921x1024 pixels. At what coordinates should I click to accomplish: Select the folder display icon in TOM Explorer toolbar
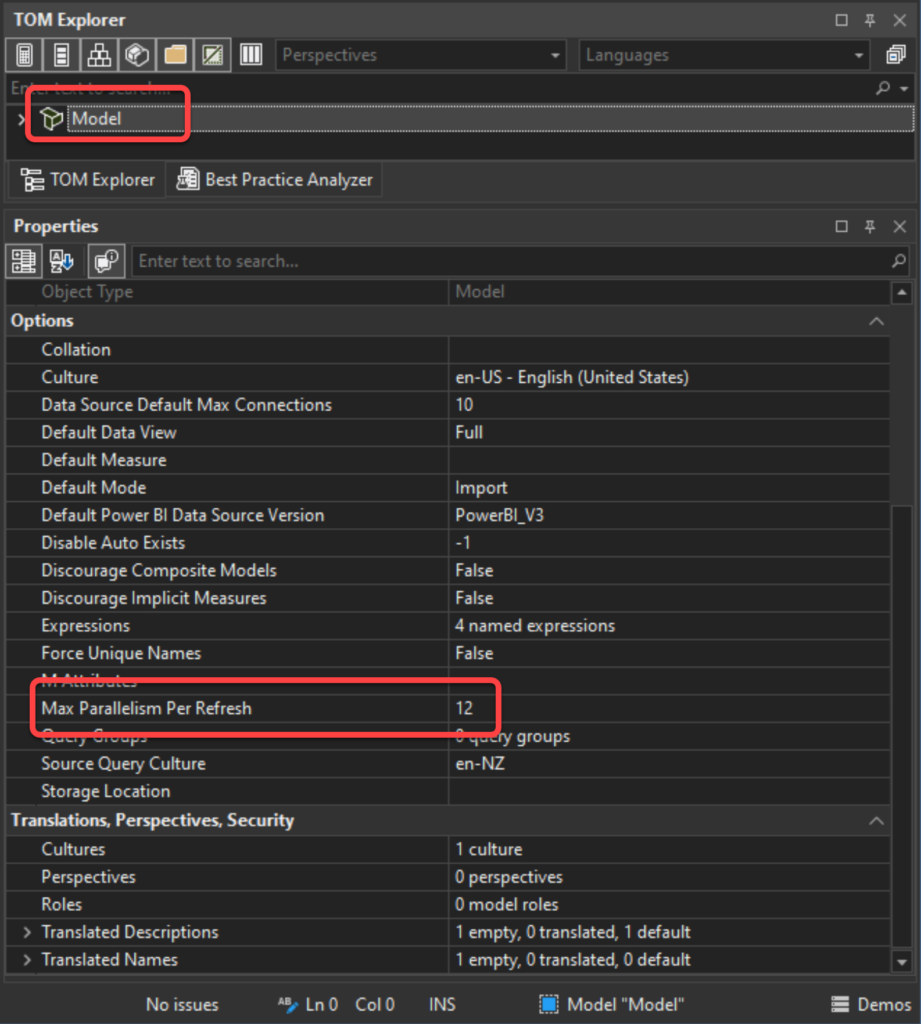coord(174,54)
